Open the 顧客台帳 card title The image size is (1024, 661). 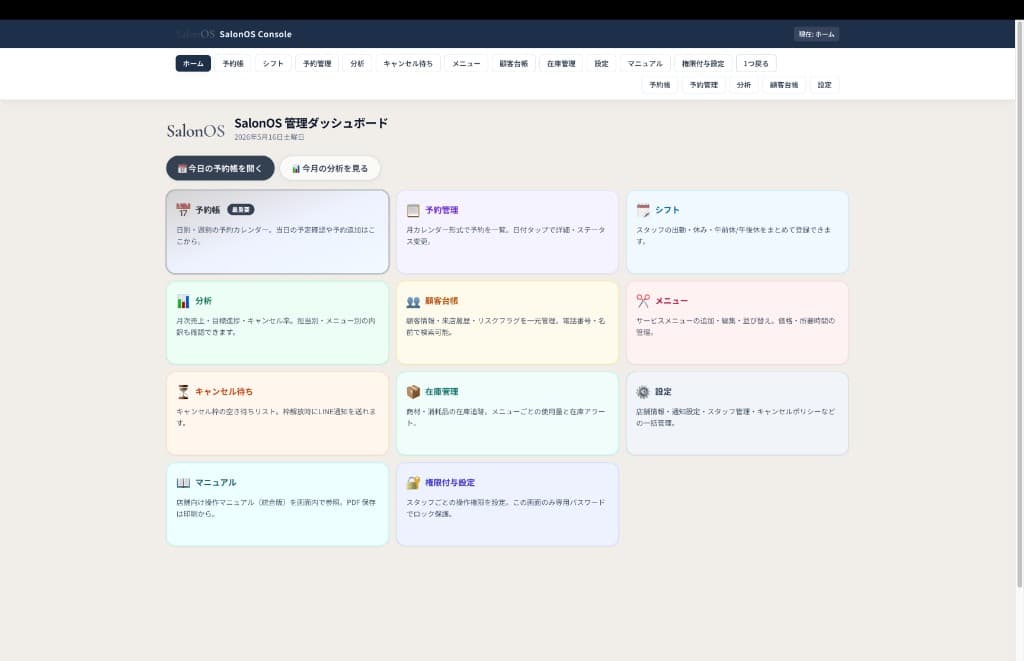coord(441,300)
